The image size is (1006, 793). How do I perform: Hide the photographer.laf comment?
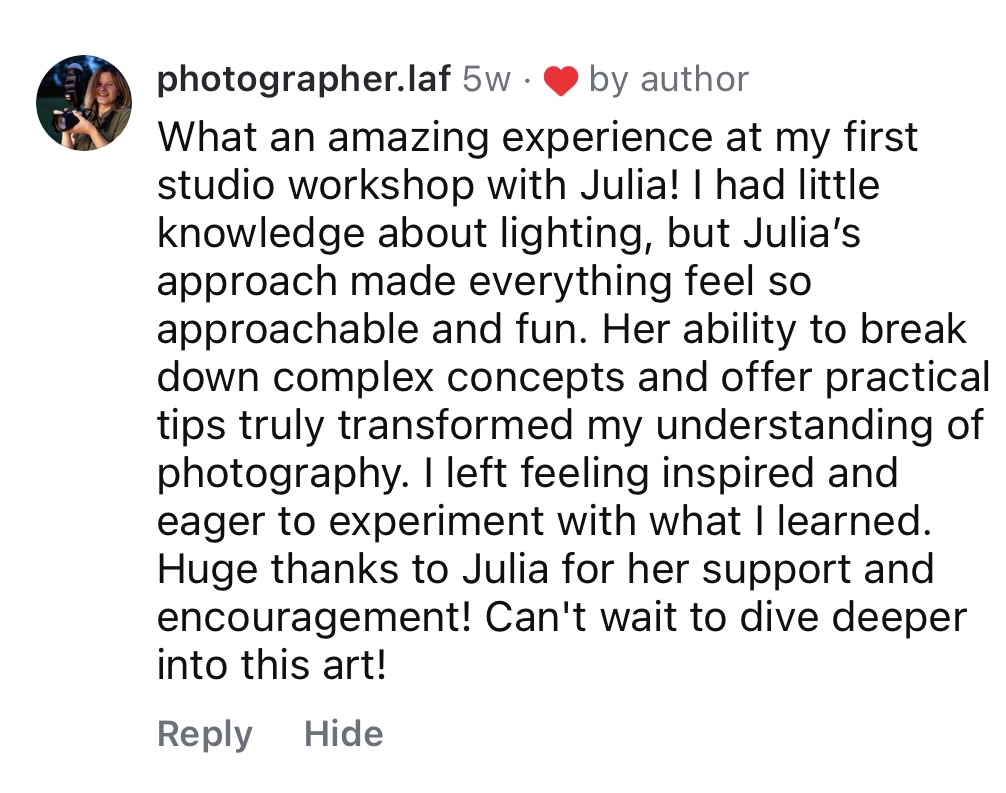tap(343, 735)
